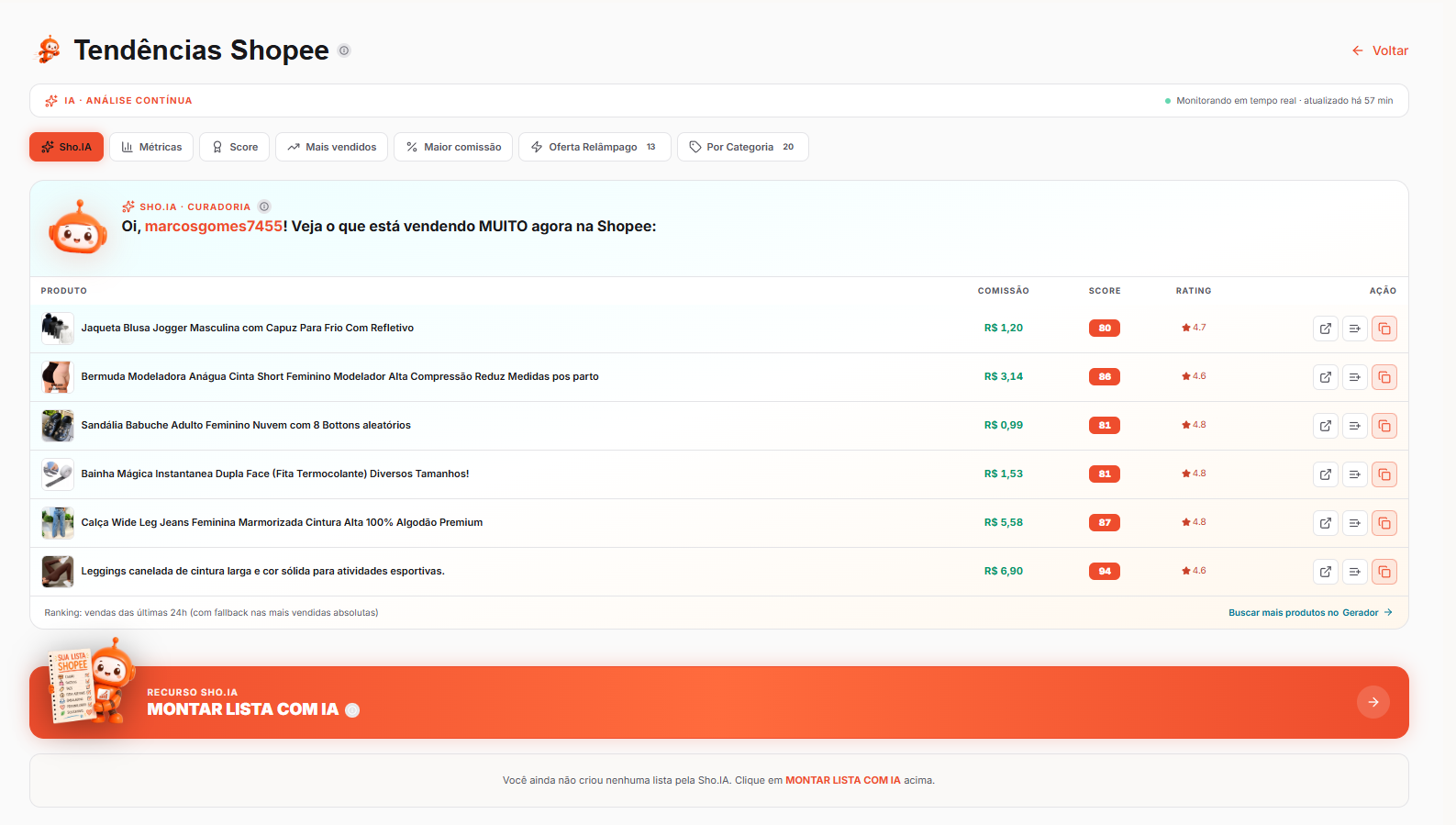This screenshot has width=1456, height=825.
Task: Copy link for Jaqueta Blusa Jogger
Action: 1384,329
